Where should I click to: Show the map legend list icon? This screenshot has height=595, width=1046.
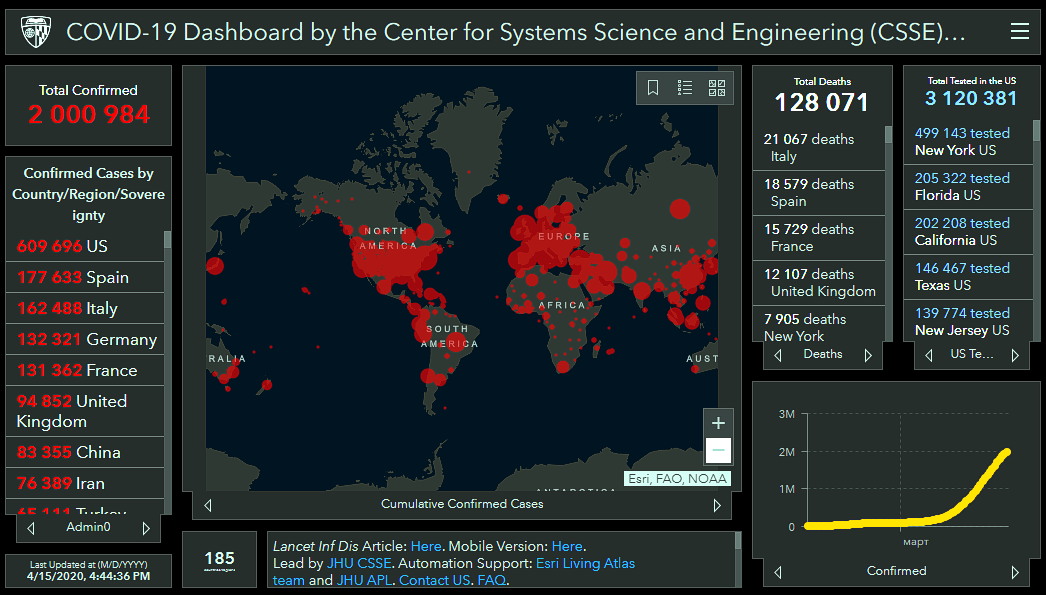pyautogui.click(x=685, y=88)
